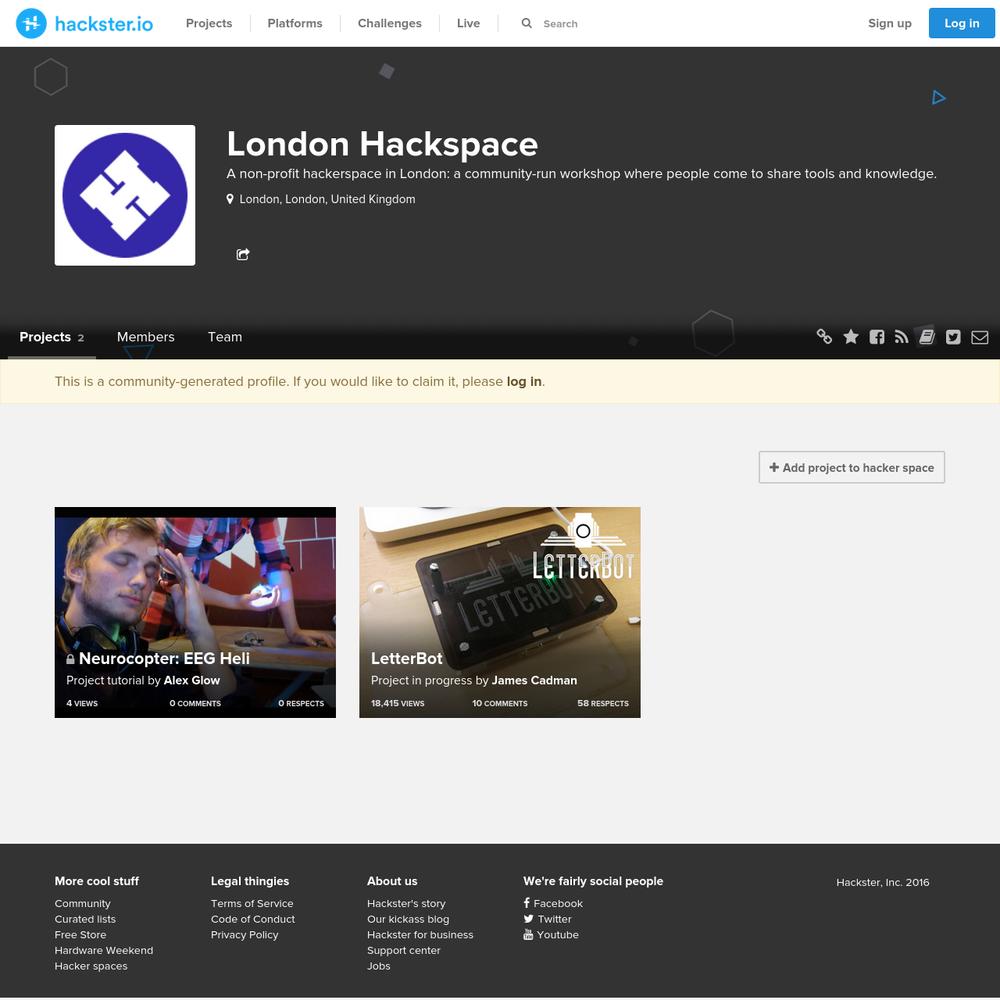Open the Neurocopter: EEG Heli project card
1000x1000 pixels.
click(195, 612)
